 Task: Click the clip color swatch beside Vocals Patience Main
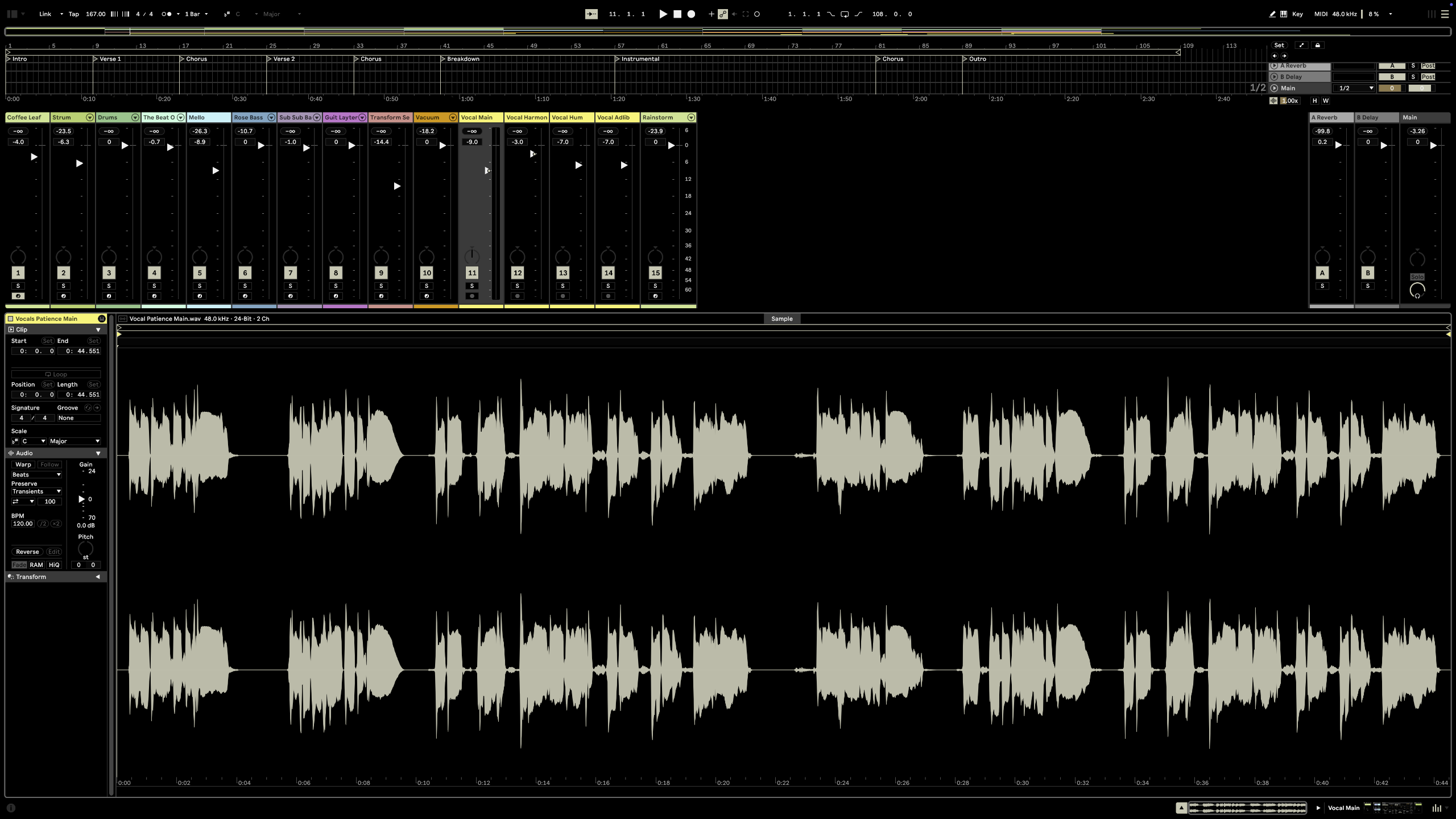coord(10,319)
